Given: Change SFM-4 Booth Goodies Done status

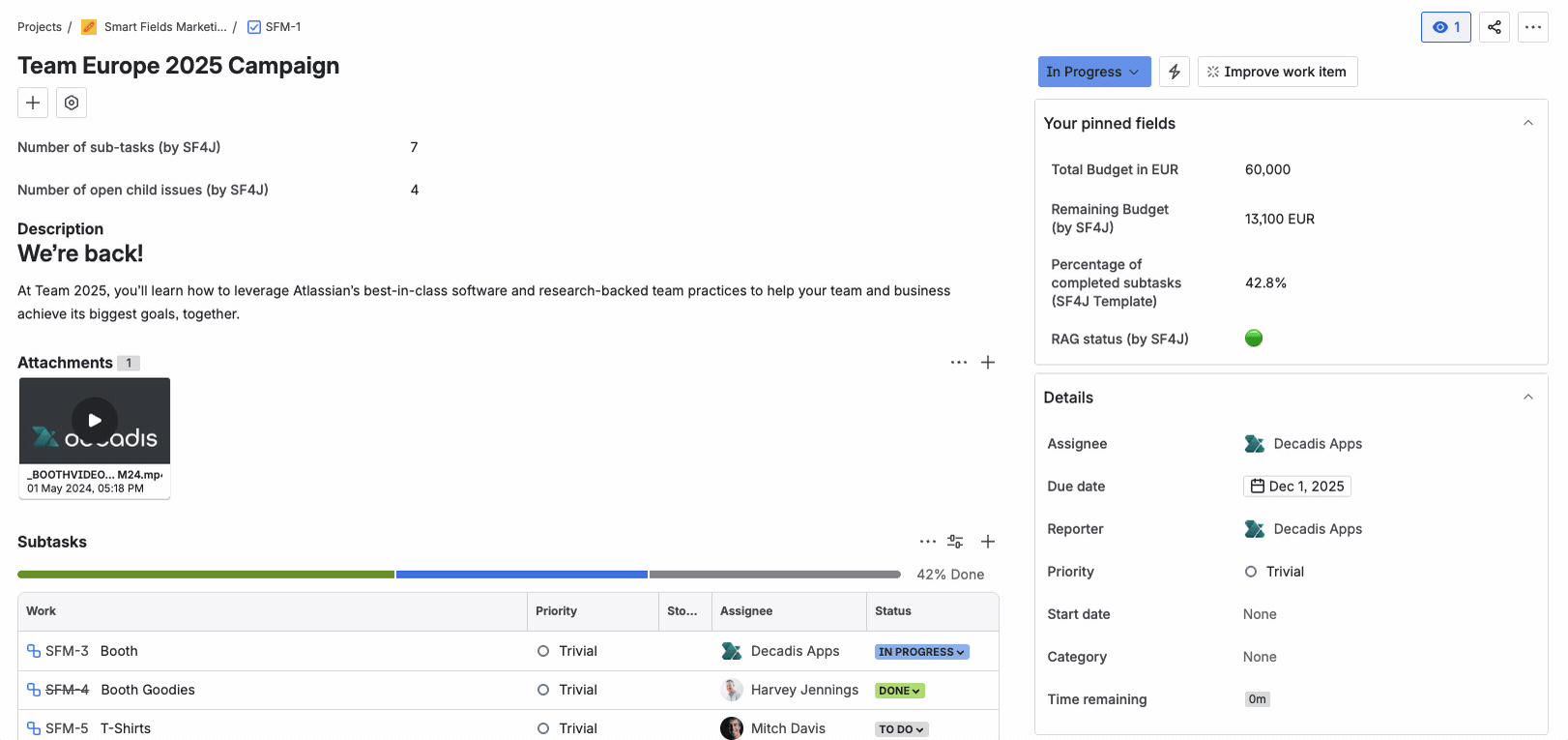Looking at the screenshot, I should tap(899, 691).
